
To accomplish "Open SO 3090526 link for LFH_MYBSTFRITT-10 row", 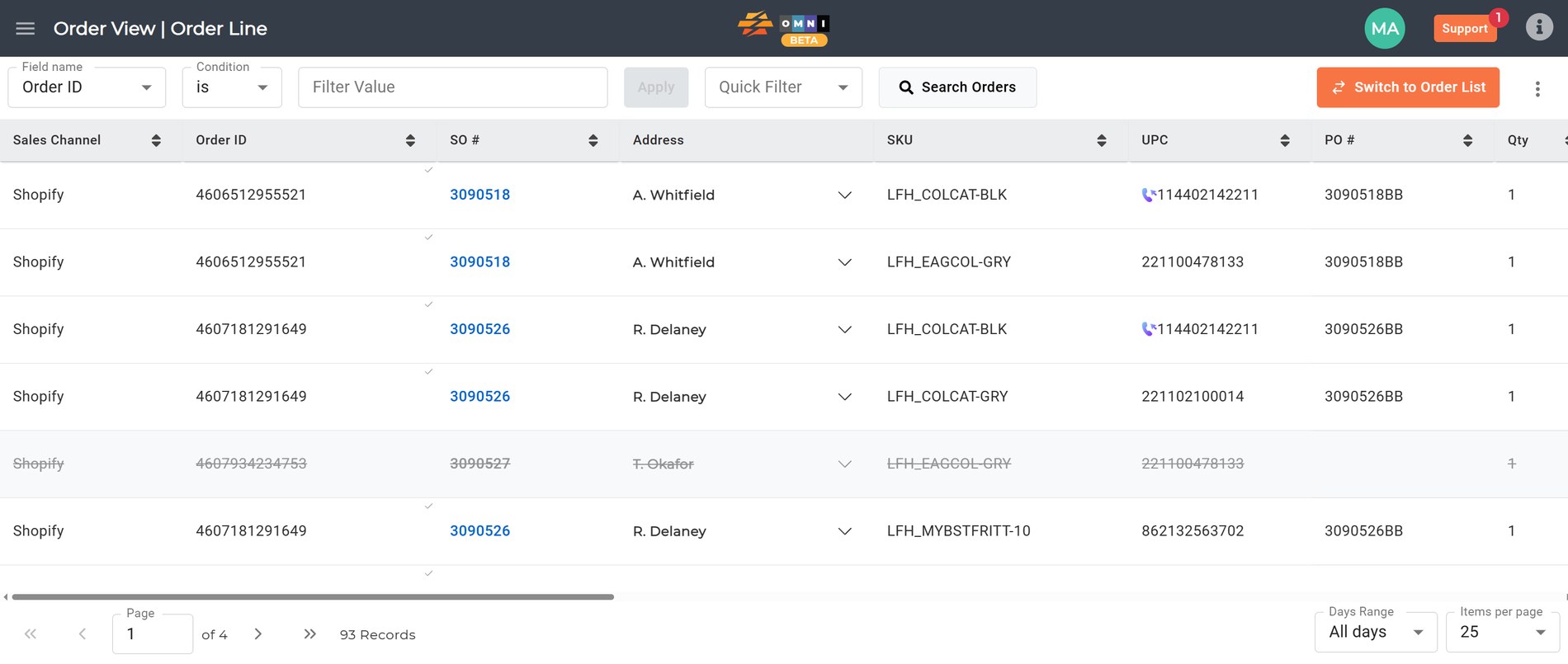I will coord(479,531).
